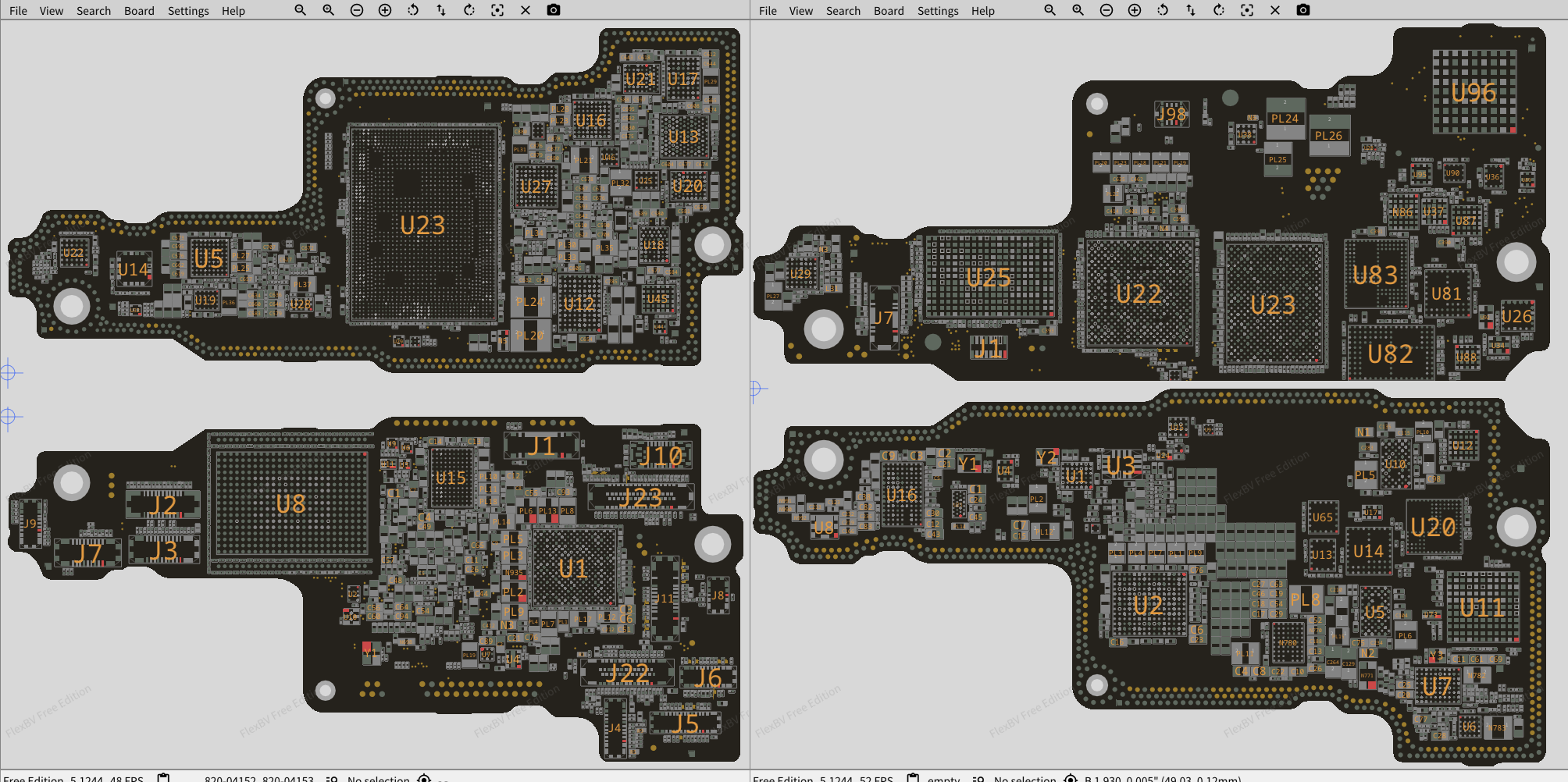Click the camera screenshot icon in left toolbar
The image size is (1568, 782).
[554, 10]
